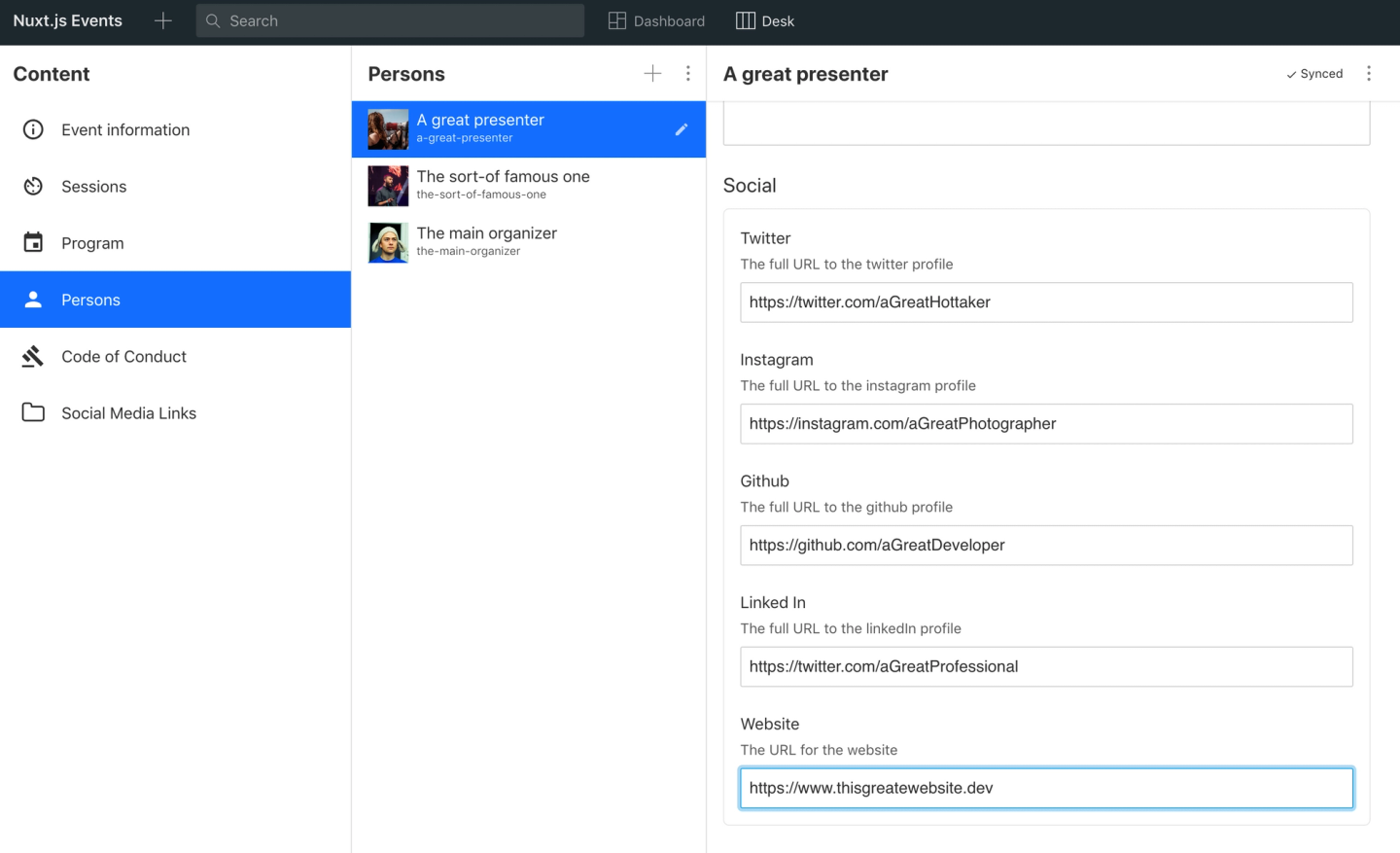Image resolution: width=1400 pixels, height=853 pixels.
Task: Click the edit pencil on A great presenter
Action: click(682, 129)
